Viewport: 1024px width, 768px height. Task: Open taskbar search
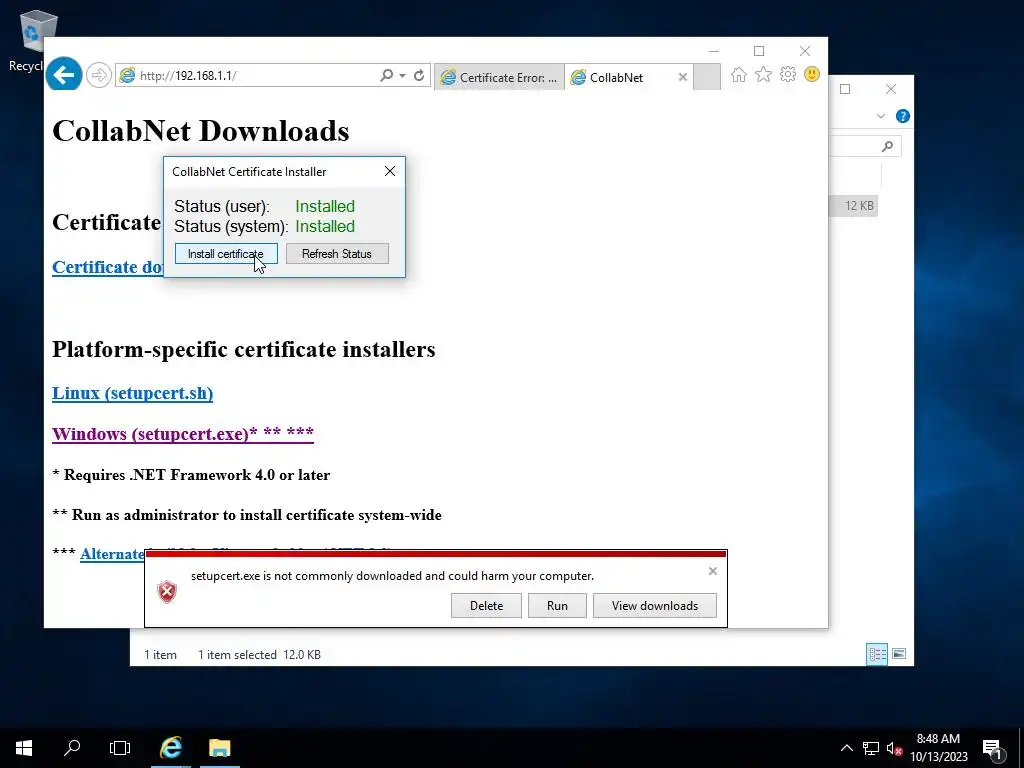pos(72,748)
